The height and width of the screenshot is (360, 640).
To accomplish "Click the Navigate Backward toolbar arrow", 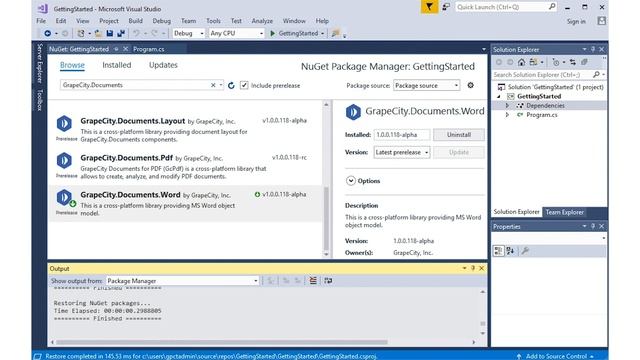I will (48, 33).
